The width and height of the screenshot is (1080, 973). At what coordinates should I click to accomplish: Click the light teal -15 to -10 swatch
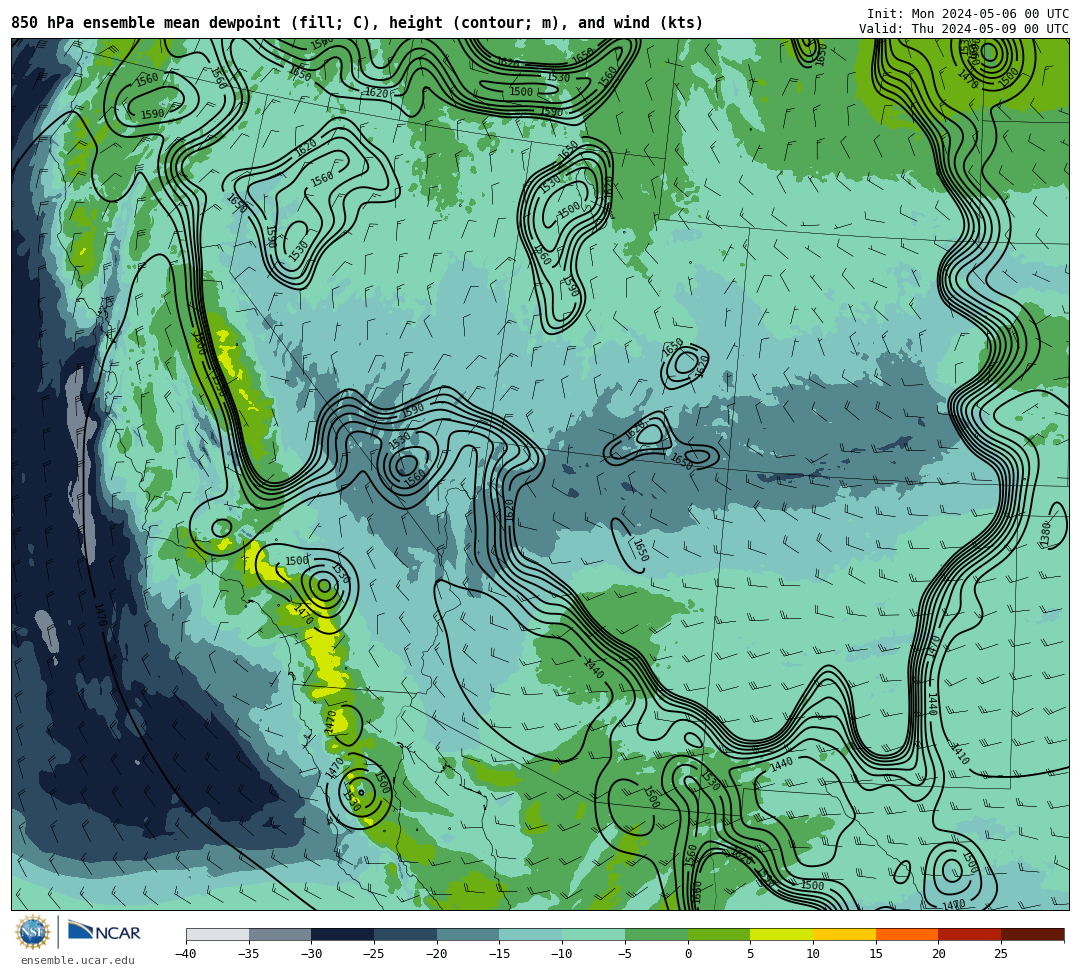tap(531, 934)
